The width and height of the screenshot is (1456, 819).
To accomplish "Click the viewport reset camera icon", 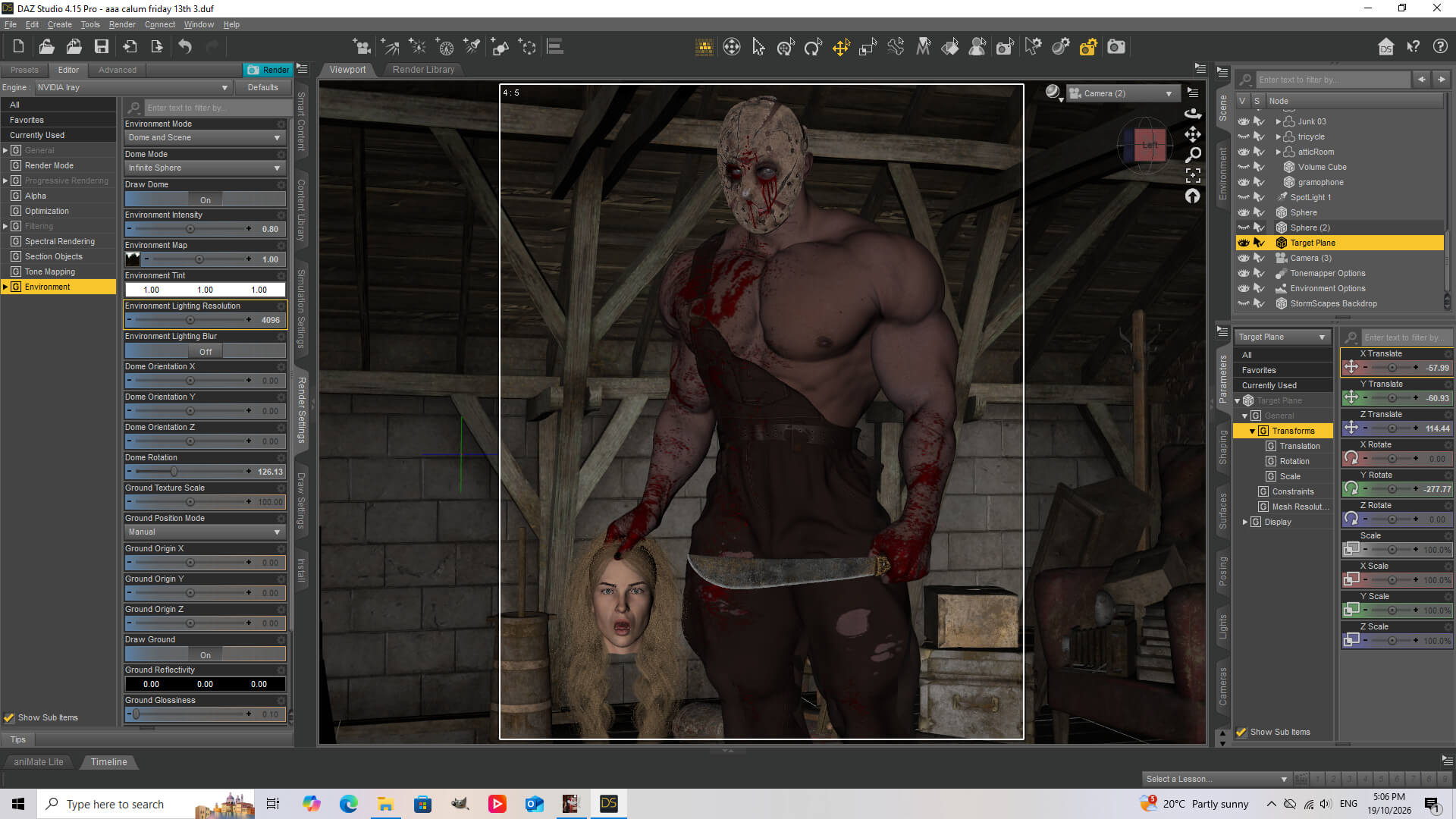I will click(1193, 196).
